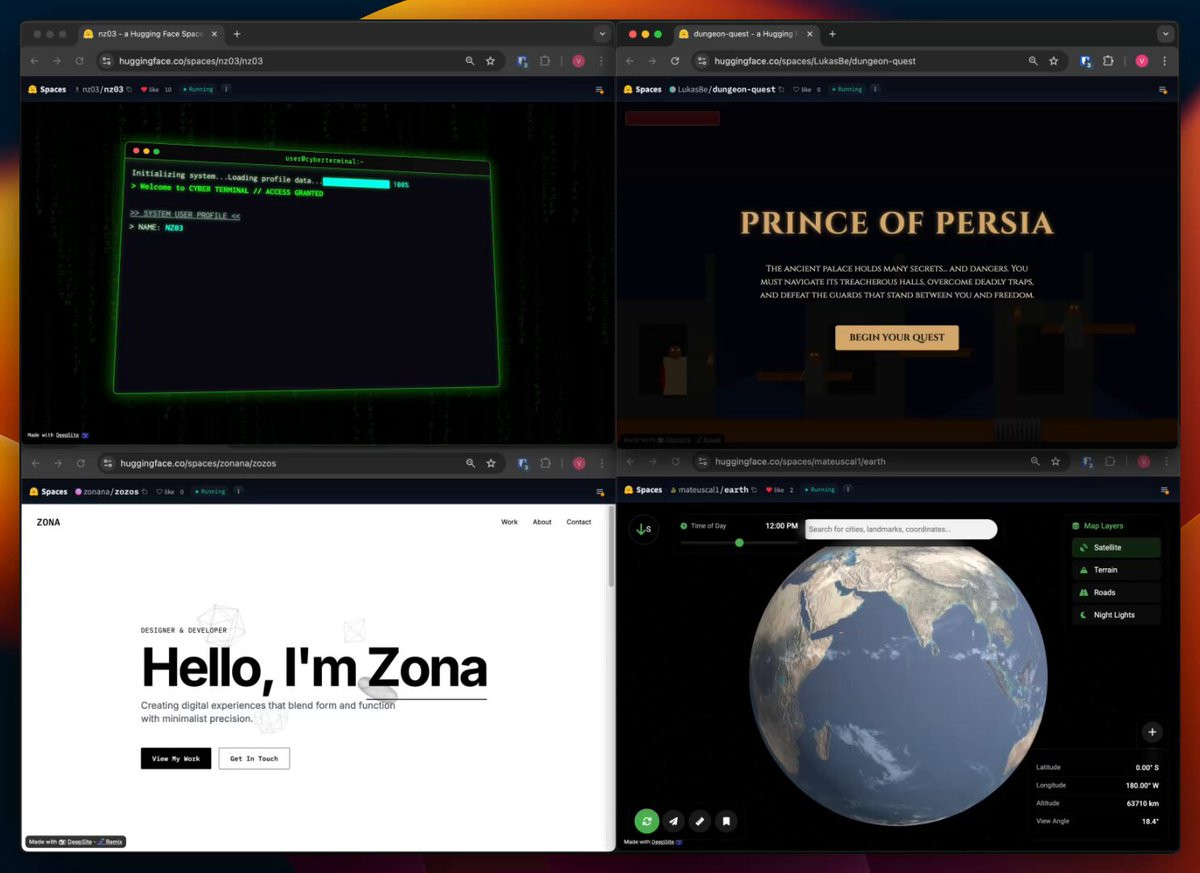
Task: Open profile avatar in nz03 window
Action: (578, 61)
